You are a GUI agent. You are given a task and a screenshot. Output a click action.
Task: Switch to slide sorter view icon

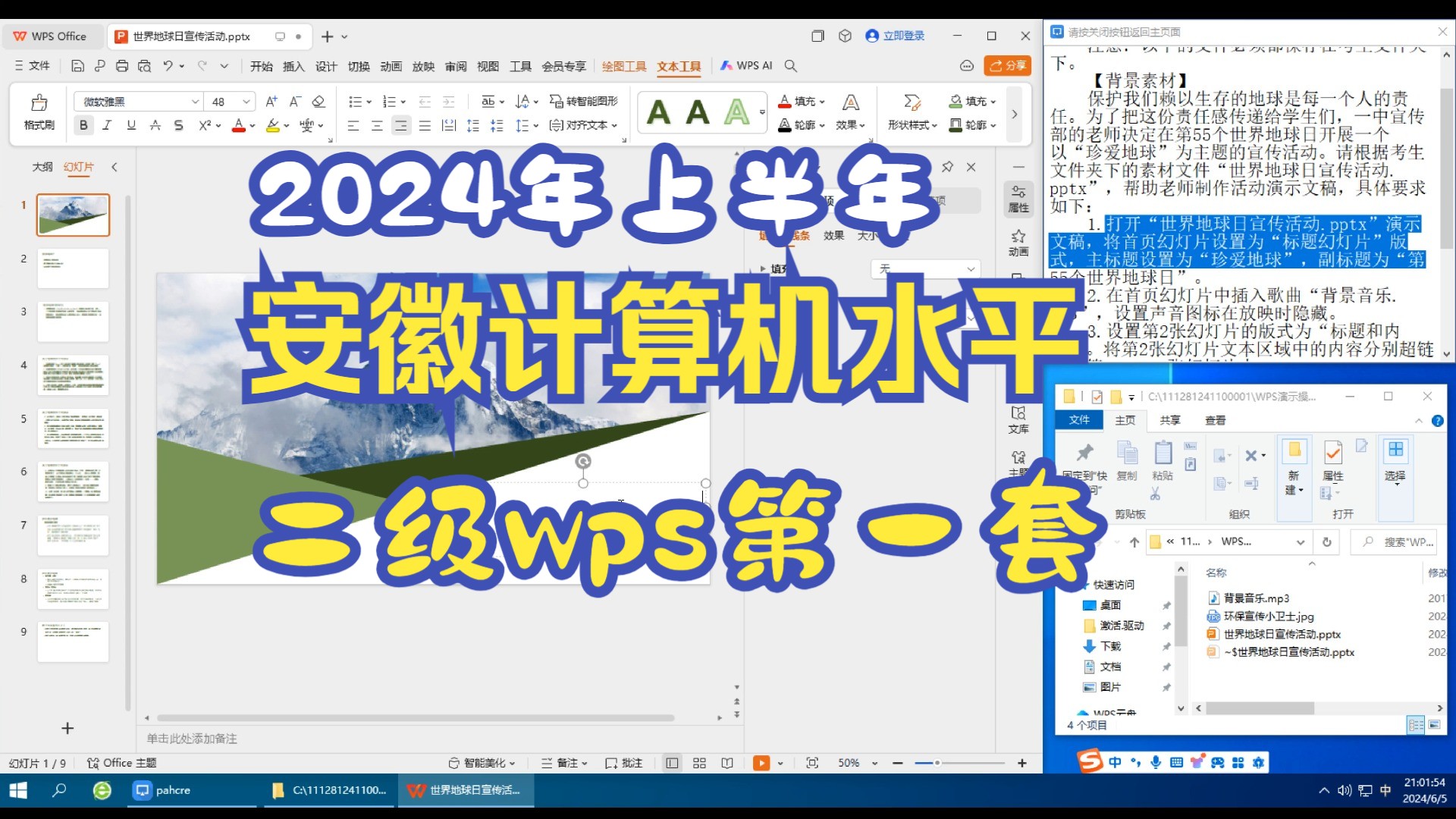tap(699, 763)
